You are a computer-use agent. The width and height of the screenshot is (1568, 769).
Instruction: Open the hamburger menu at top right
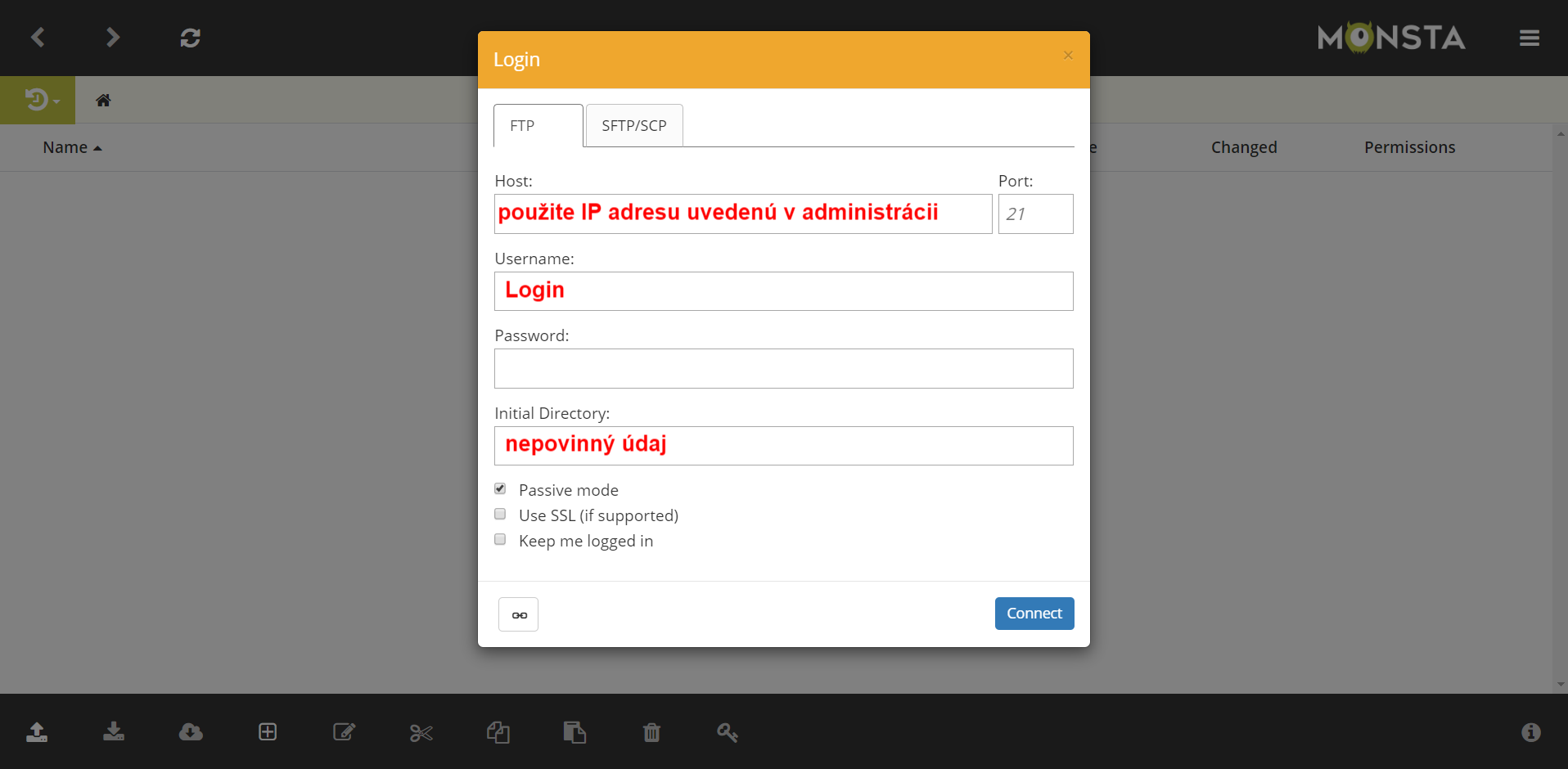click(1529, 38)
